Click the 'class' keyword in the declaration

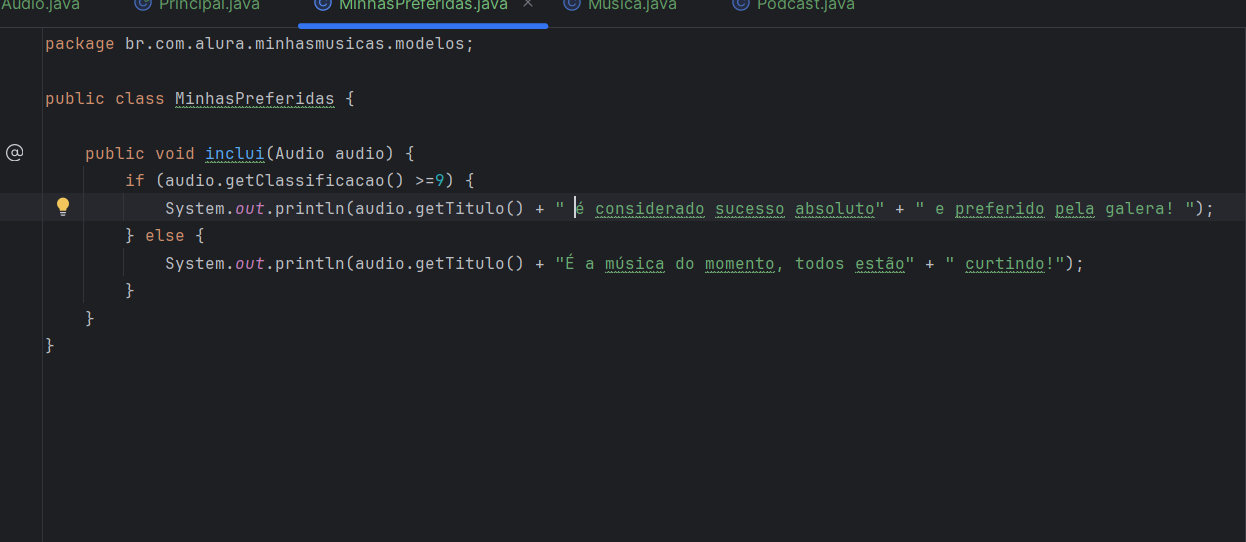(x=140, y=99)
